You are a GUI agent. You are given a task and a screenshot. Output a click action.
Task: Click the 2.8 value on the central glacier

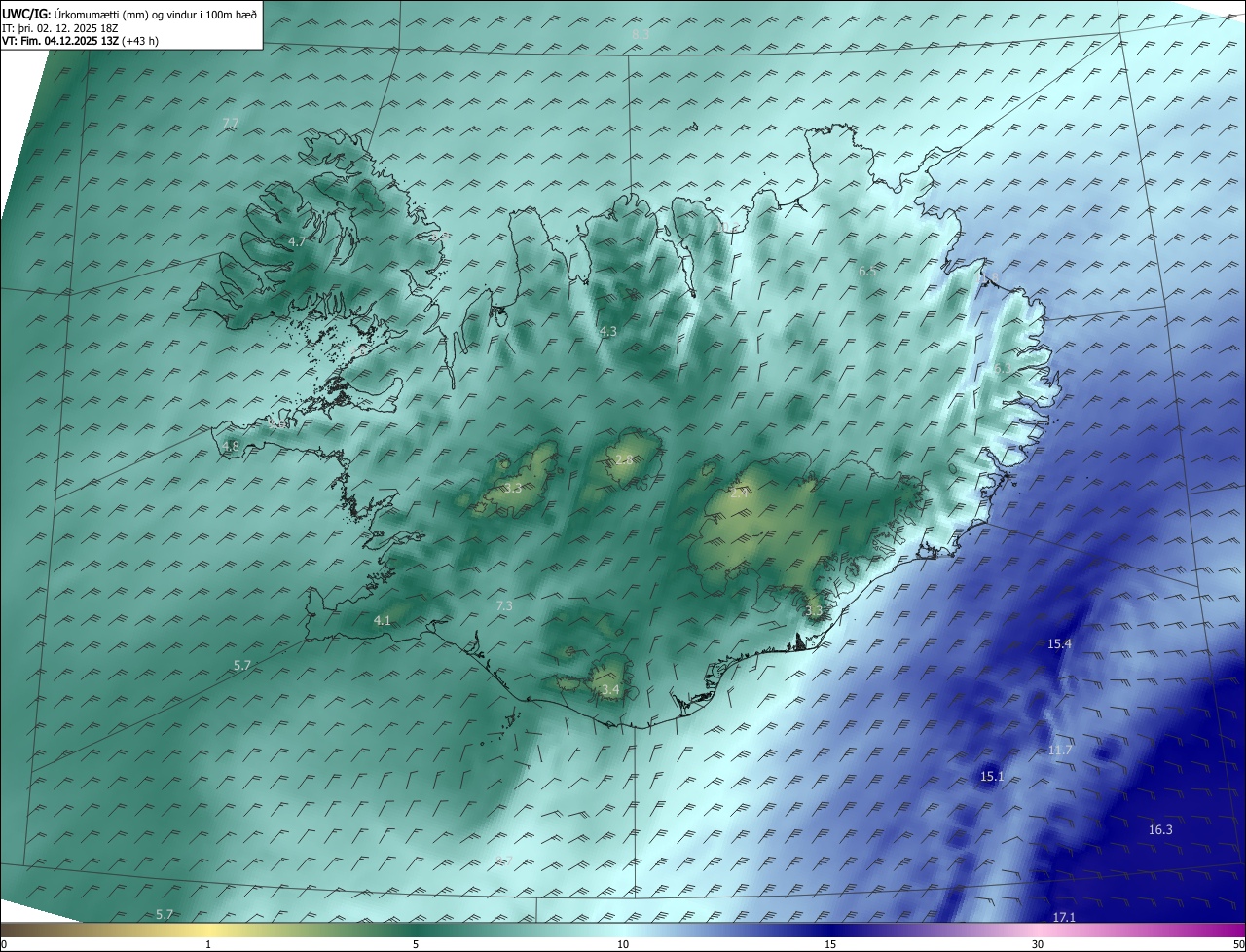click(624, 460)
